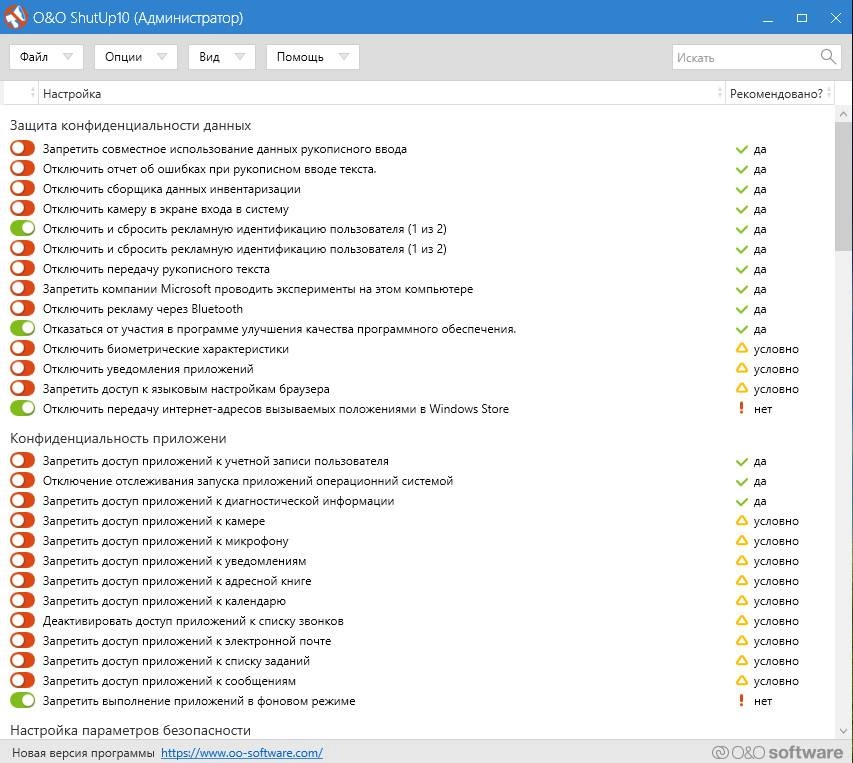This screenshot has height=763, width=853.
Task: Click warning triangle for 'Отключить уведомления приложений'
Action: coord(741,369)
